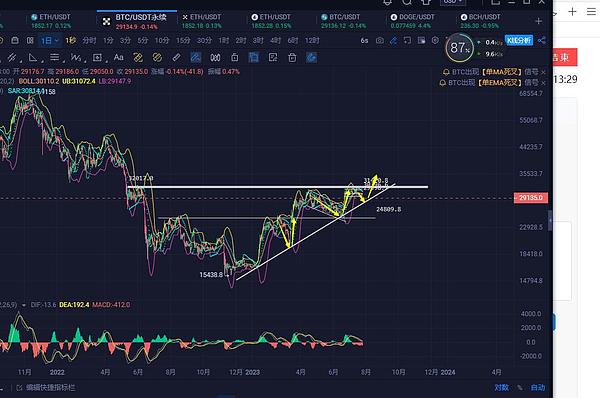Switch to first ETH/USDT tab at 1852.17
The height and width of the screenshot is (398, 600).
(x=51, y=21)
